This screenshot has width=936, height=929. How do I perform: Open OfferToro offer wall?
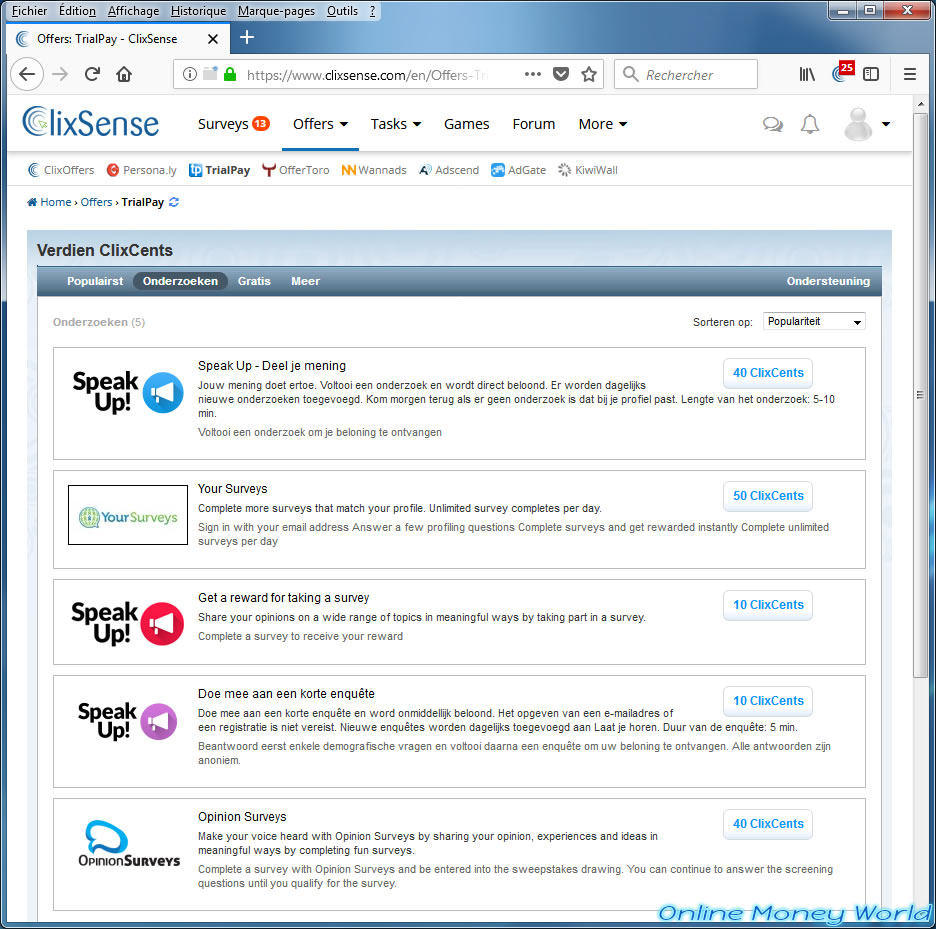point(295,170)
